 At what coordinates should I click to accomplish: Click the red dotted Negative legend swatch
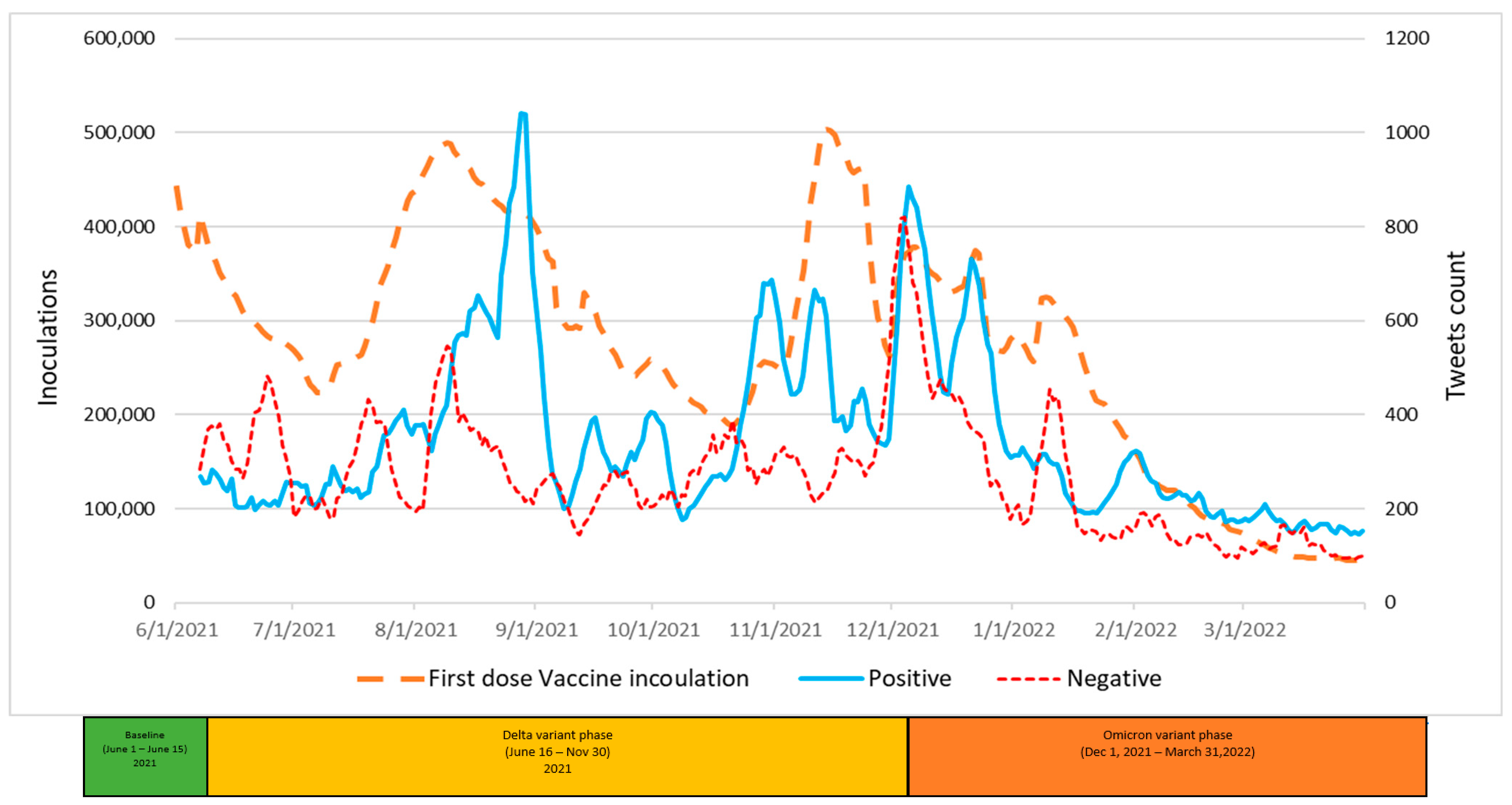coord(1028,679)
